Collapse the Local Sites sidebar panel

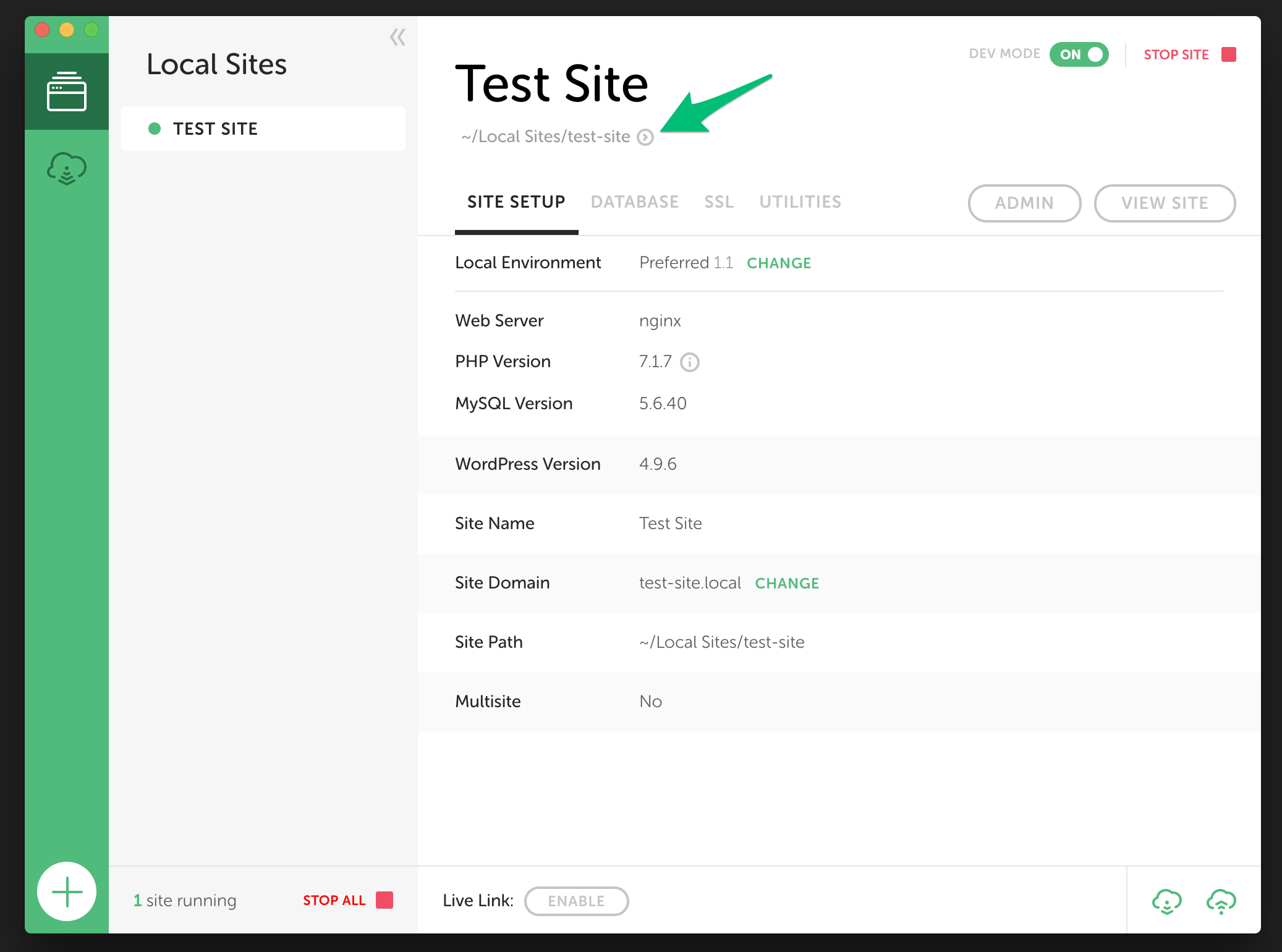click(397, 38)
